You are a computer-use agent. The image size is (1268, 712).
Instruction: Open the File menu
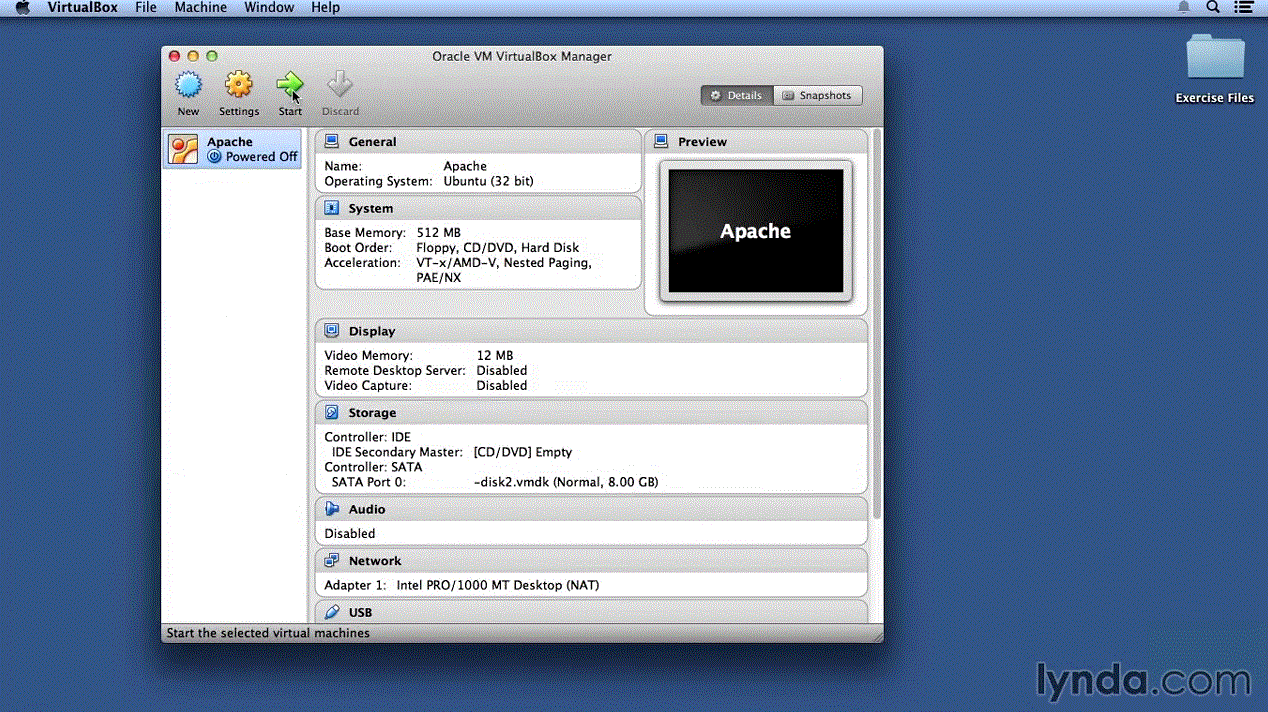pyautogui.click(x=146, y=8)
